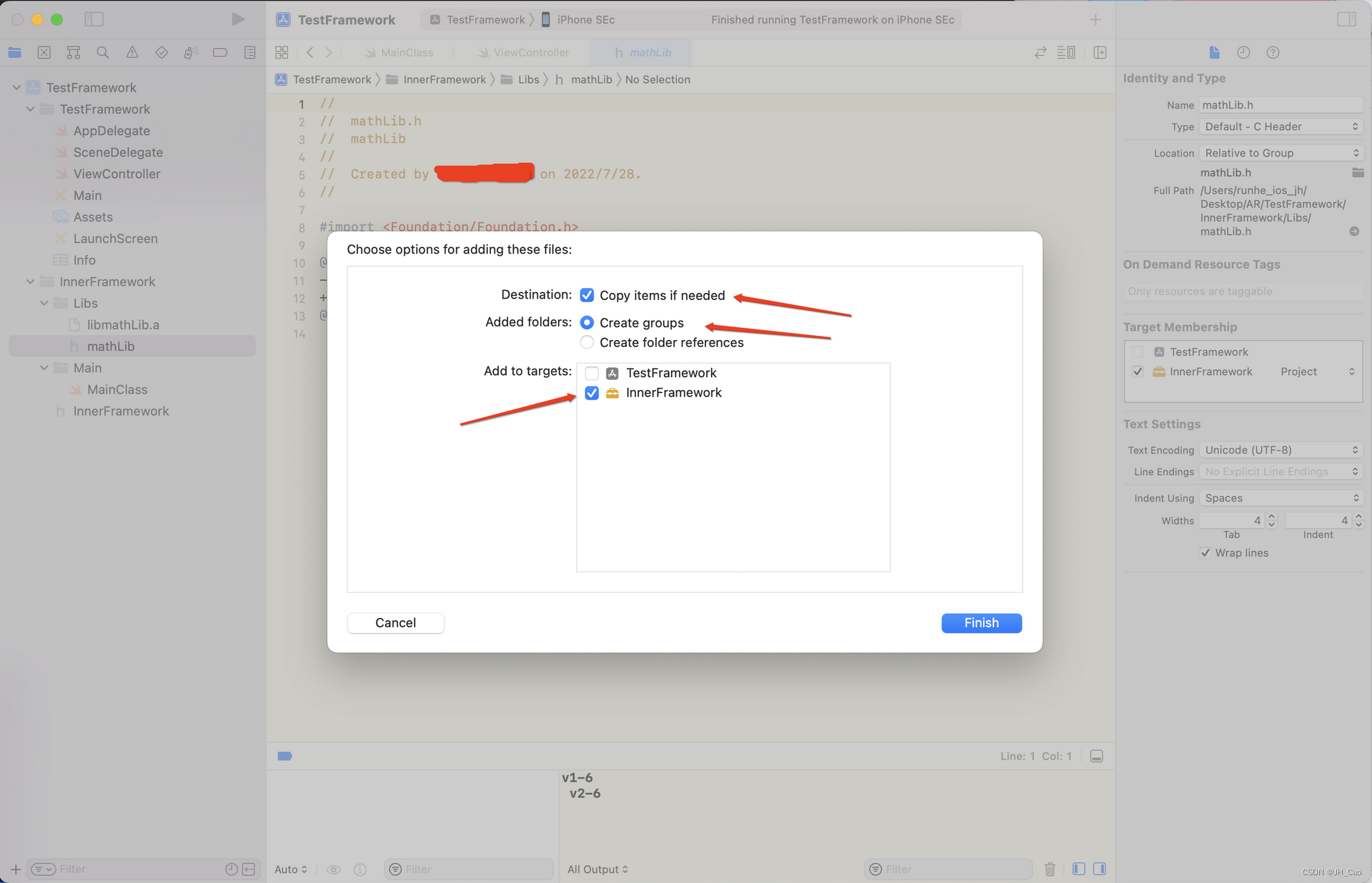Click Libs in the breadcrumb bar

[520, 79]
